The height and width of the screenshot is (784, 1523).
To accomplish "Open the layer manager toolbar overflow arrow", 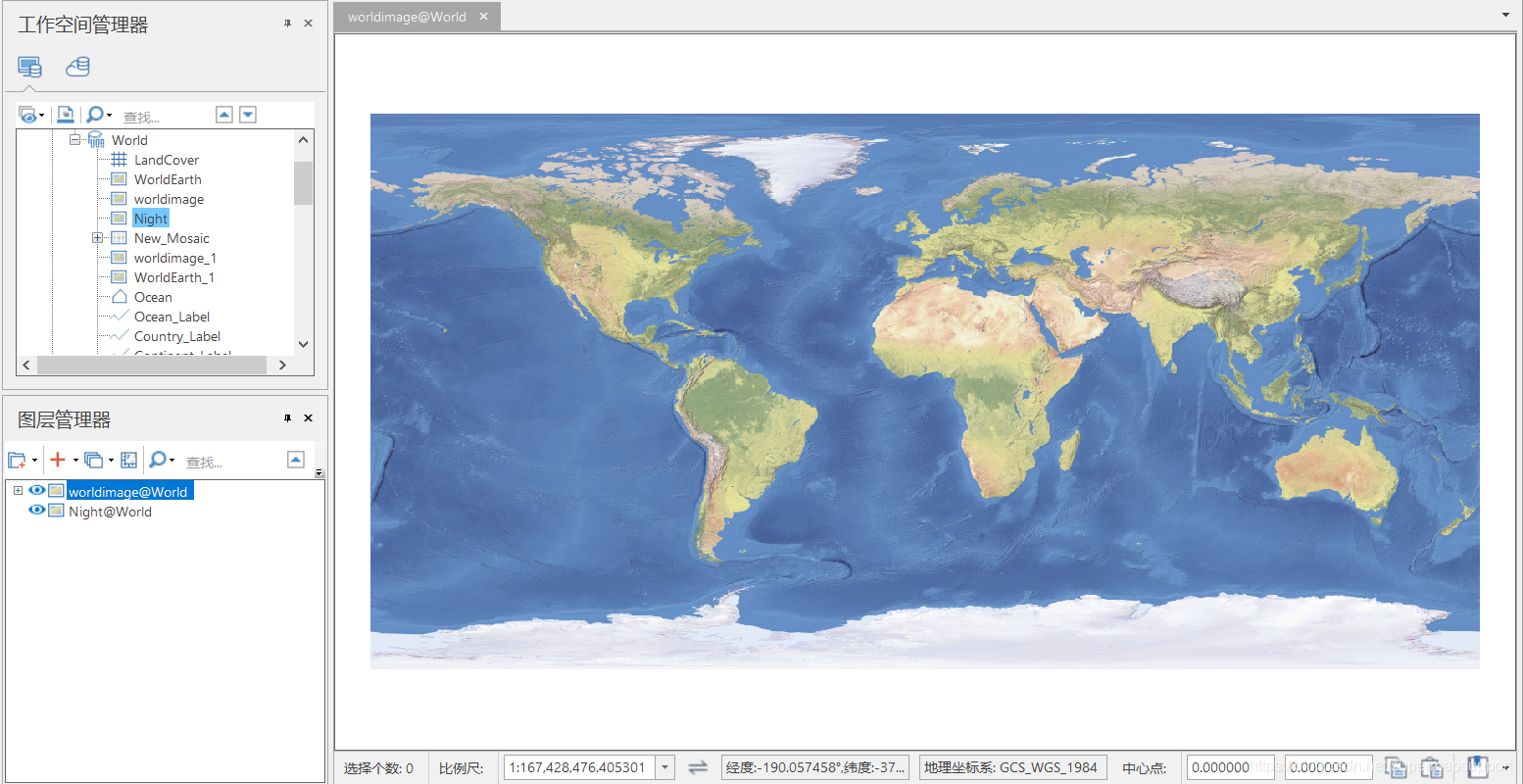I will [319, 473].
